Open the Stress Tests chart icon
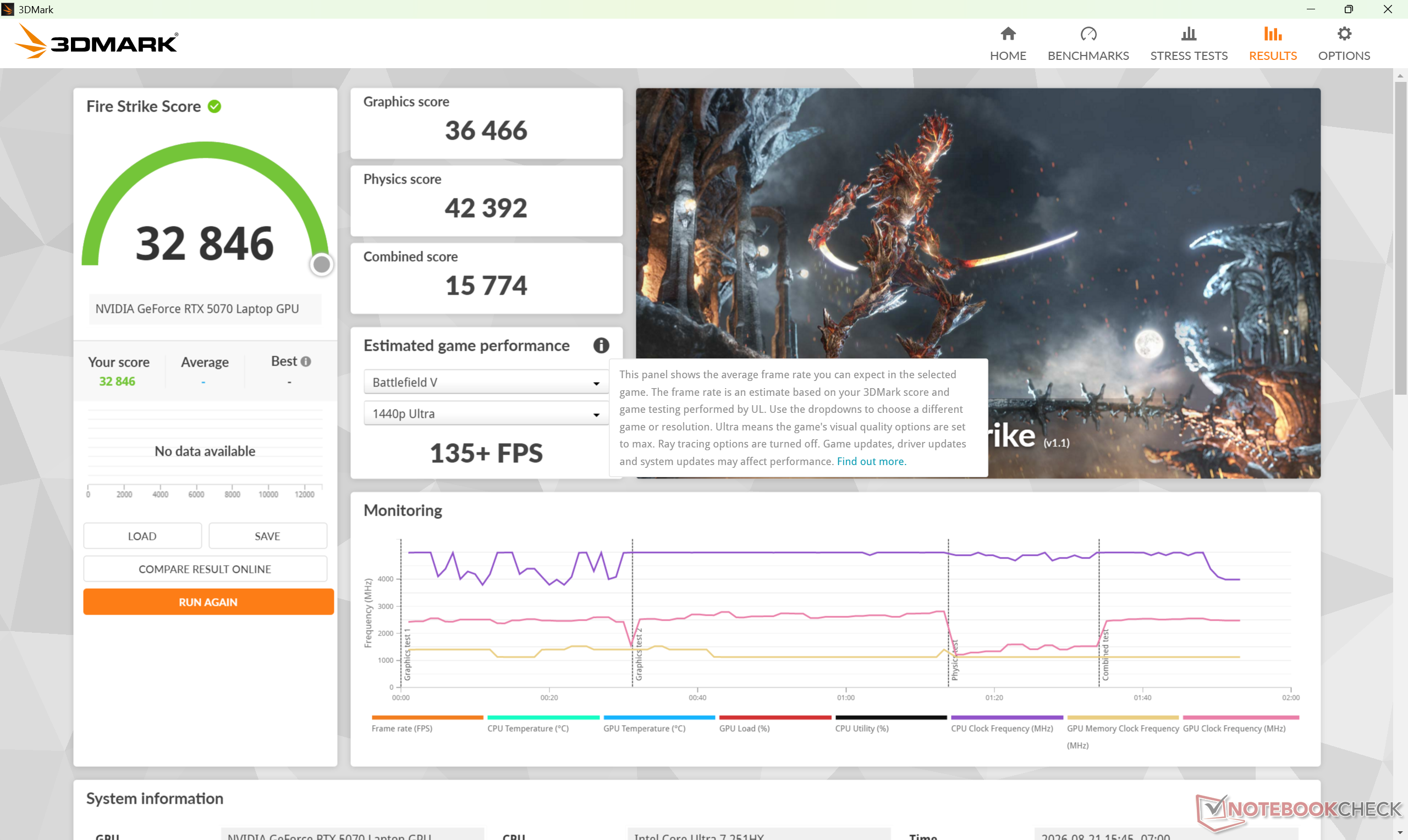The image size is (1408, 840). pos(1189,34)
